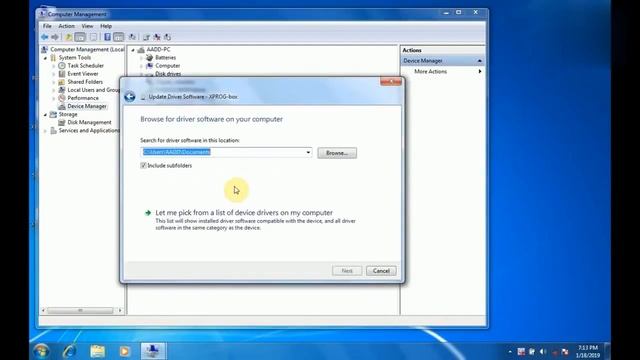Open the File menu

coord(47,26)
